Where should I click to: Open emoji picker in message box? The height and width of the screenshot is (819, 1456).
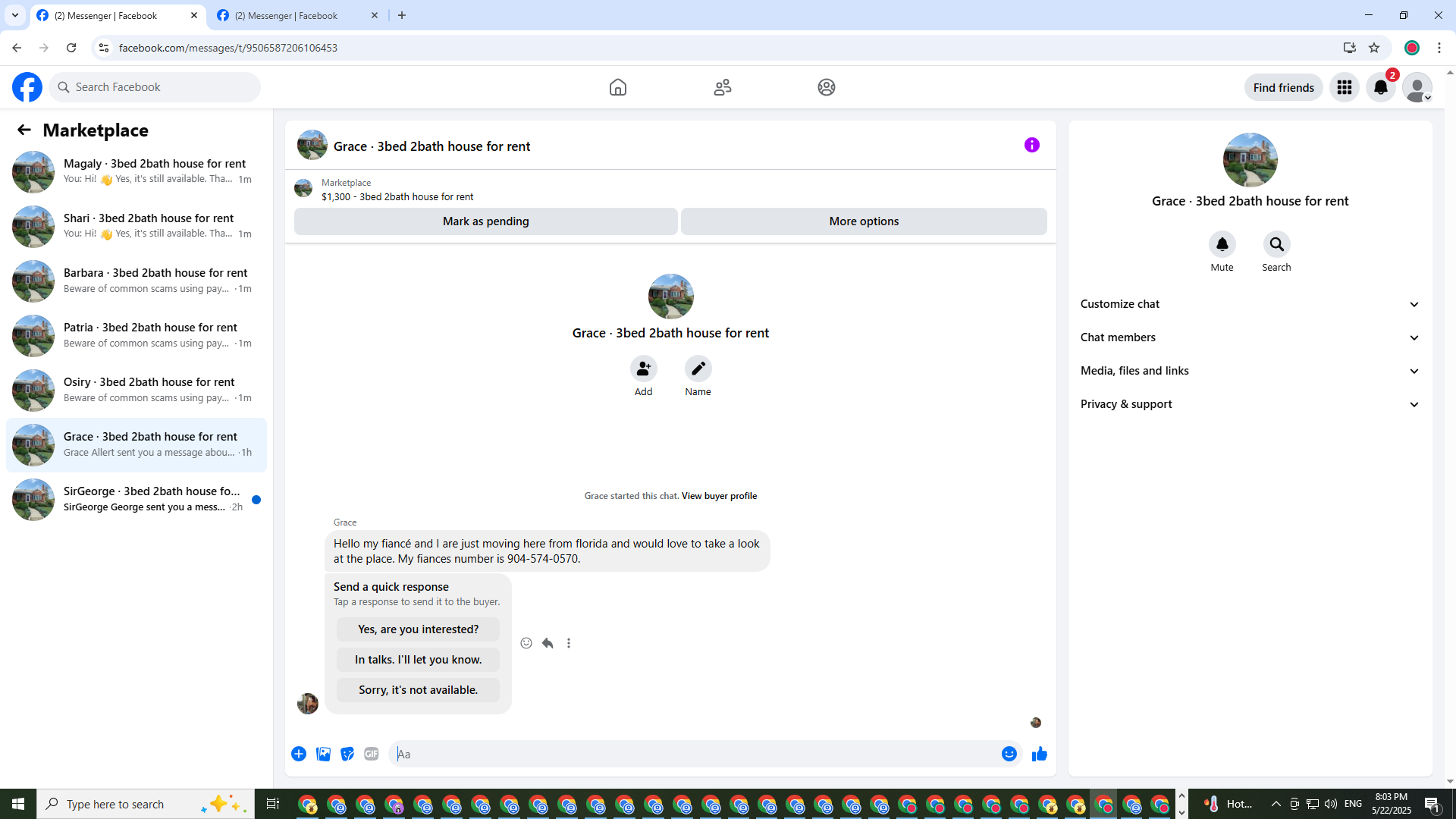pyautogui.click(x=1009, y=754)
